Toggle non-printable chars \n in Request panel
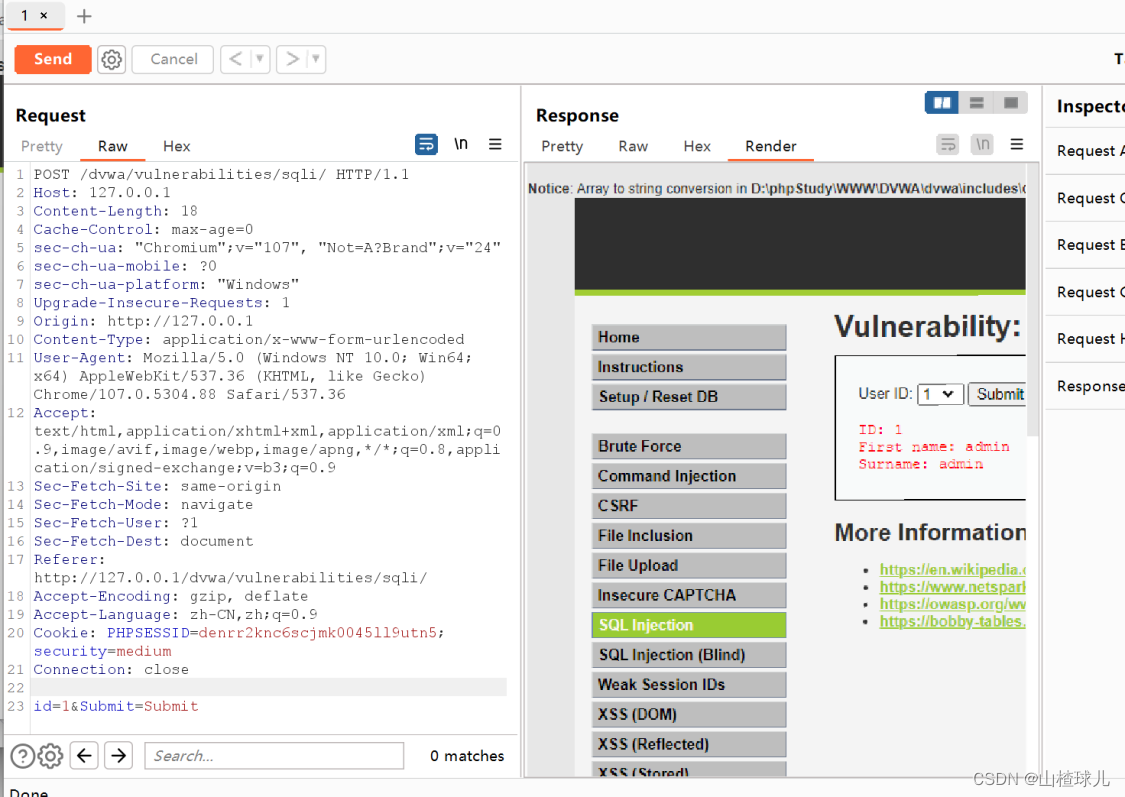Image resolution: width=1125 pixels, height=797 pixels. pyautogui.click(x=461, y=144)
